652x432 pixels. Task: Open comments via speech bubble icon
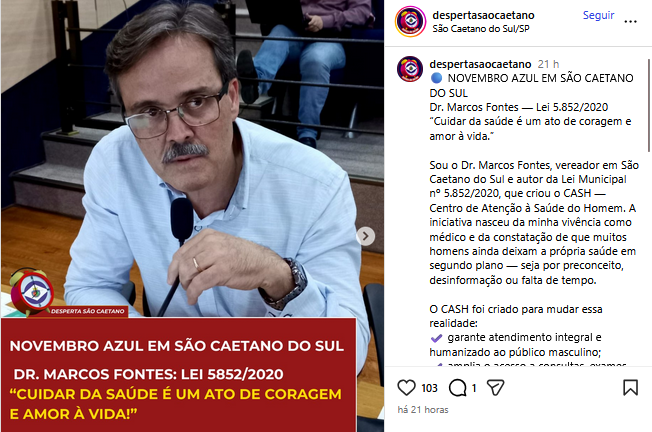(x=457, y=388)
